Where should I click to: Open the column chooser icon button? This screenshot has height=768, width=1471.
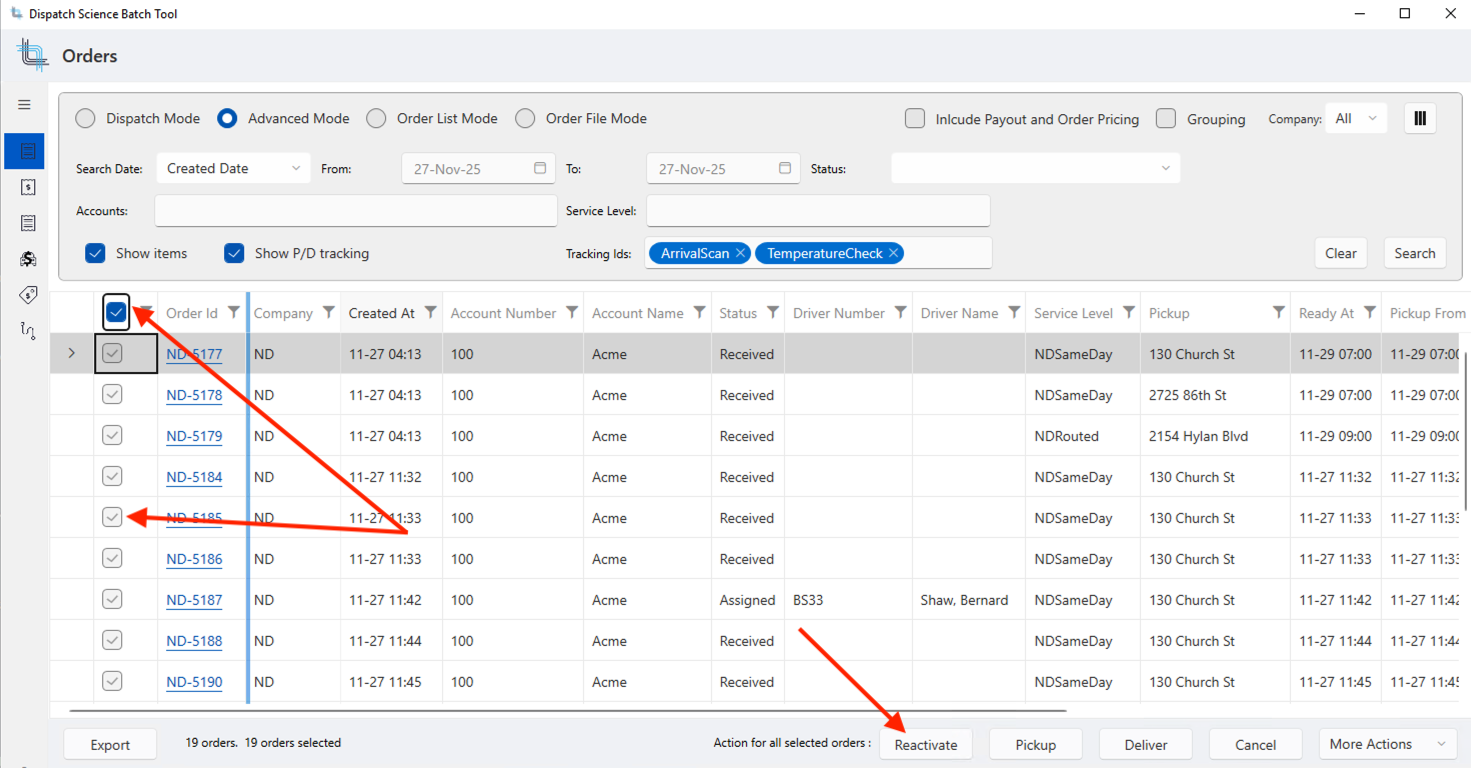click(1420, 118)
